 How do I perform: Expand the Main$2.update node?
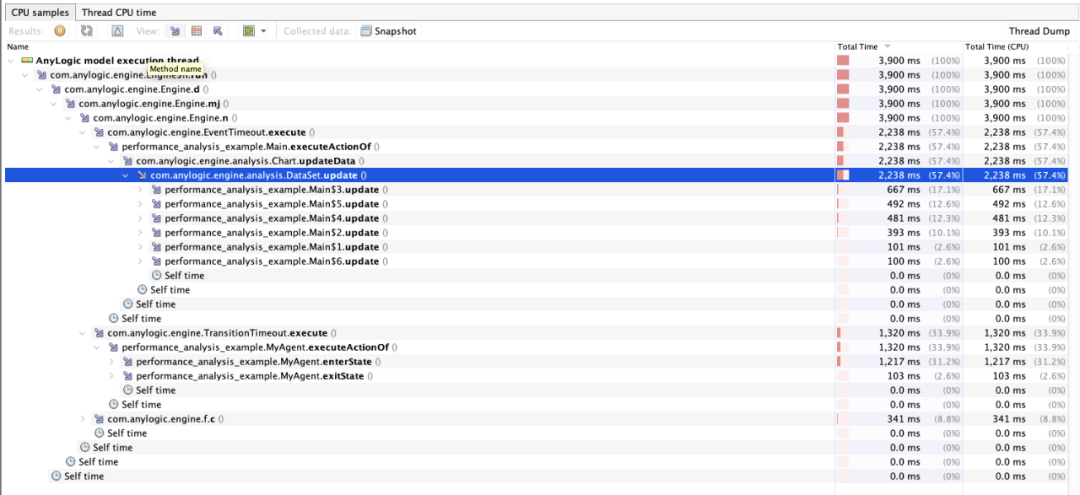(140, 233)
